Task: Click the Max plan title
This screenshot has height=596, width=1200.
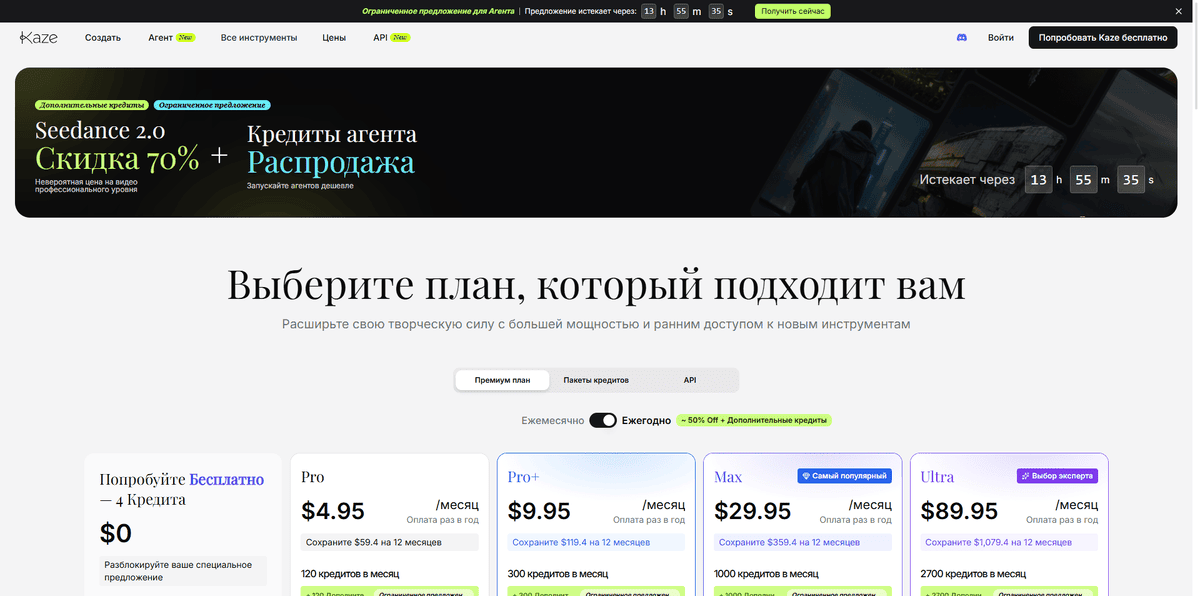Action: [x=728, y=477]
